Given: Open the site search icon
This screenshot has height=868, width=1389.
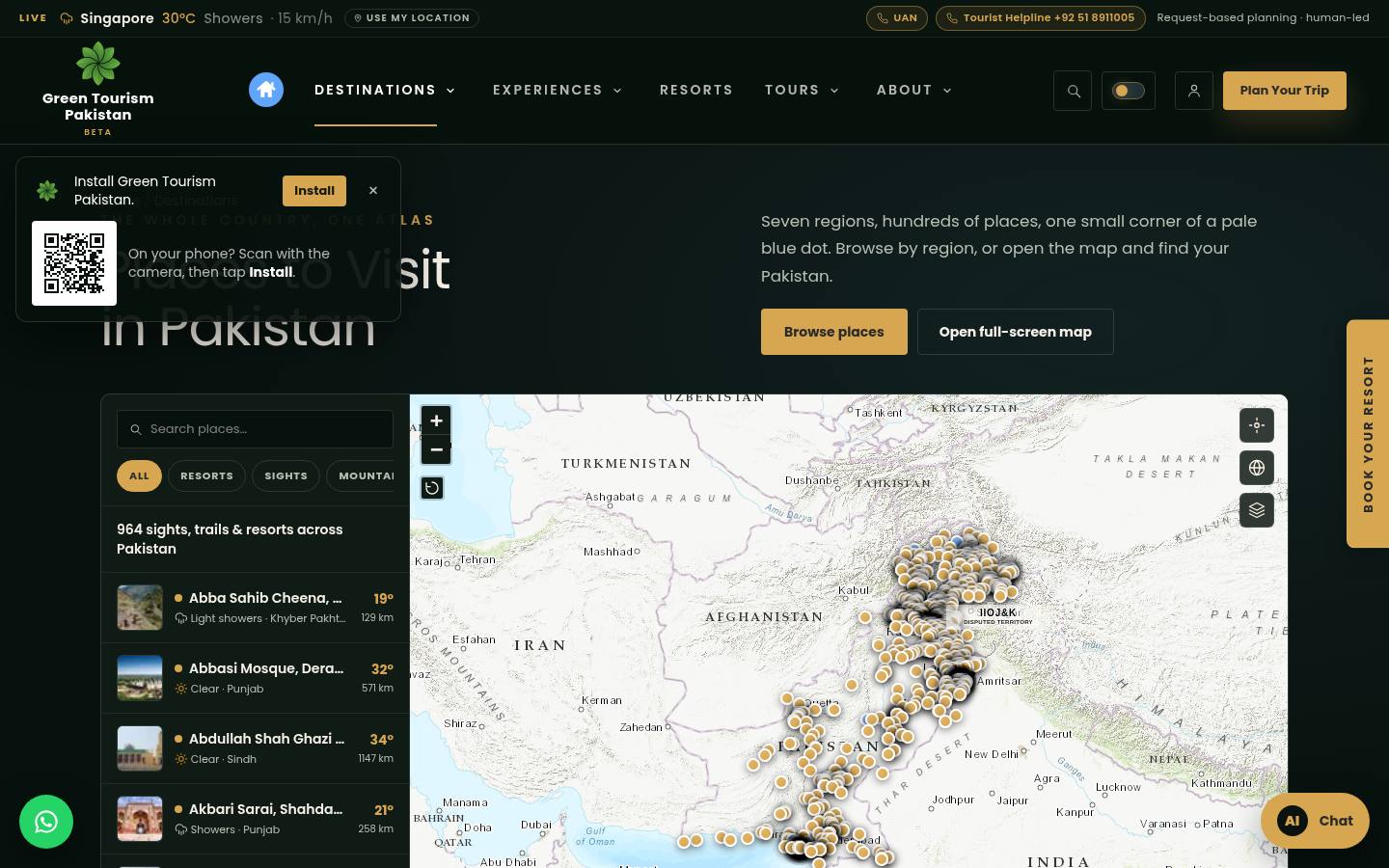Looking at the screenshot, I should point(1073,91).
